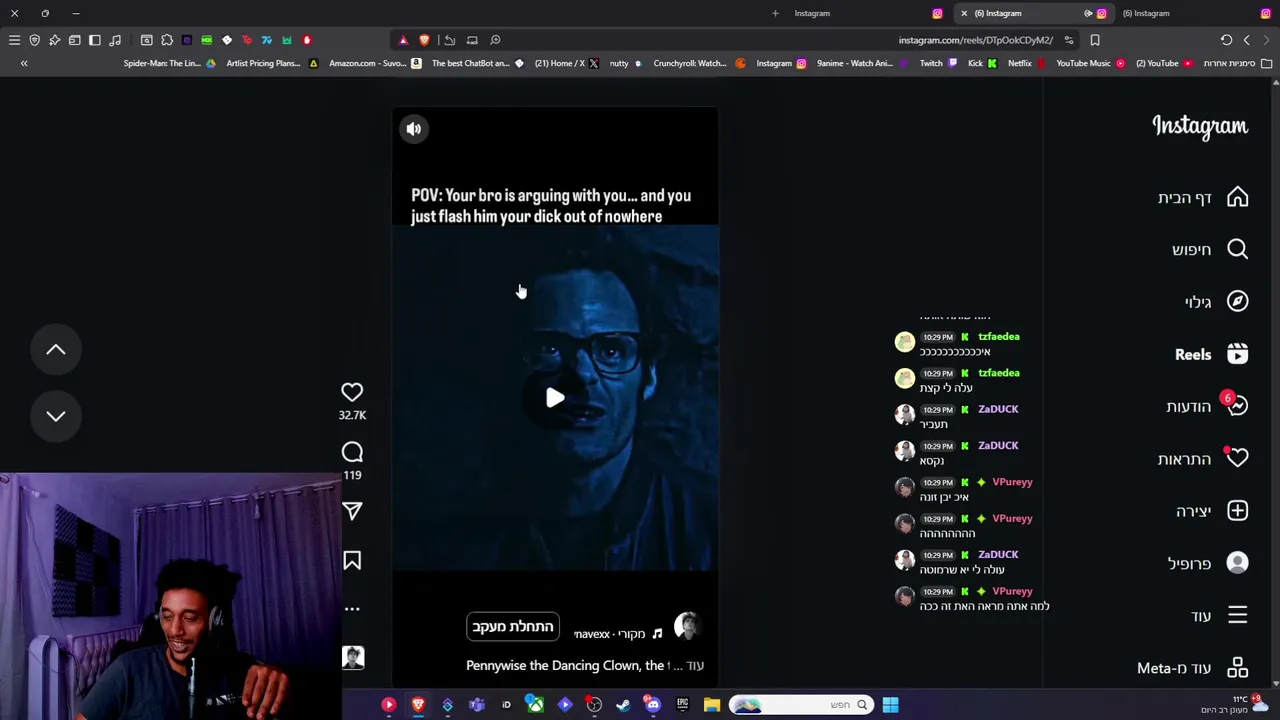The image size is (1280, 720).
Task: Click the address bar URL
Action: point(975,40)
